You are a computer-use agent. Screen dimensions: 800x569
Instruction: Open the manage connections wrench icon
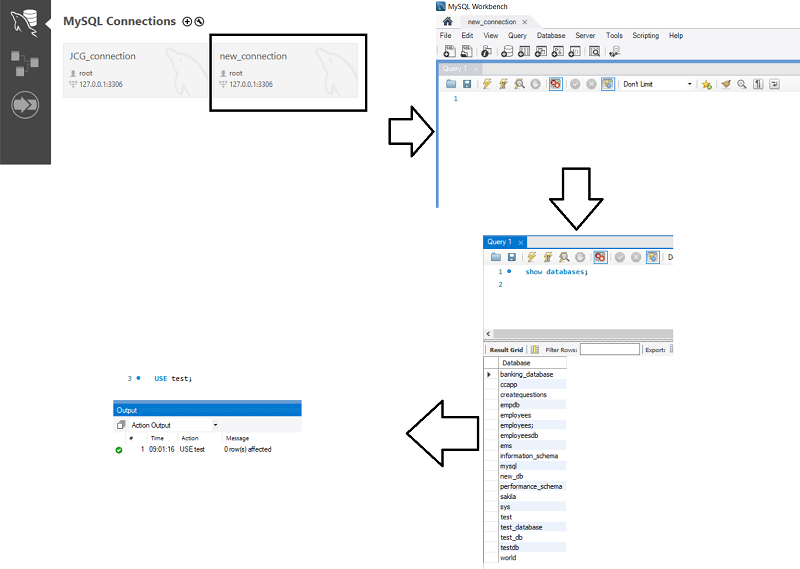point(199,21)
